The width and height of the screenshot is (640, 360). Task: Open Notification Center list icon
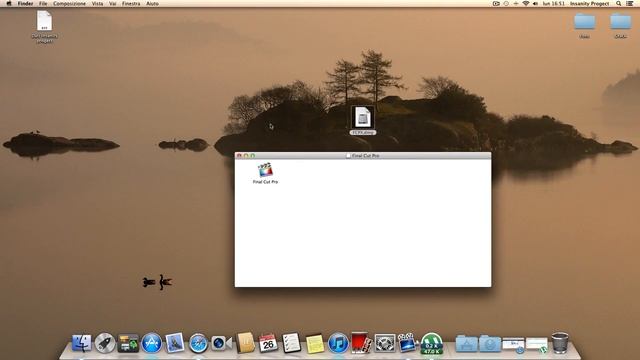pyautogui.click(x=630, y=3)
